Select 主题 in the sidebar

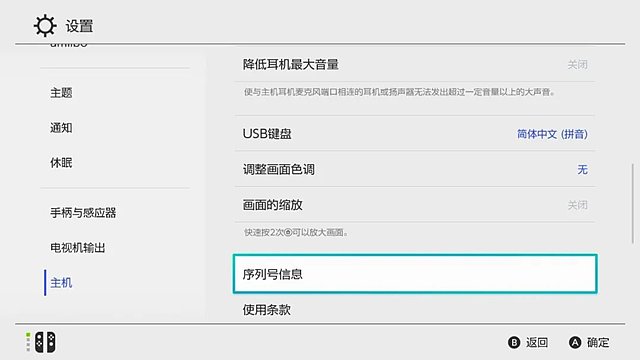pyautogui.click(x=61, y=93)
